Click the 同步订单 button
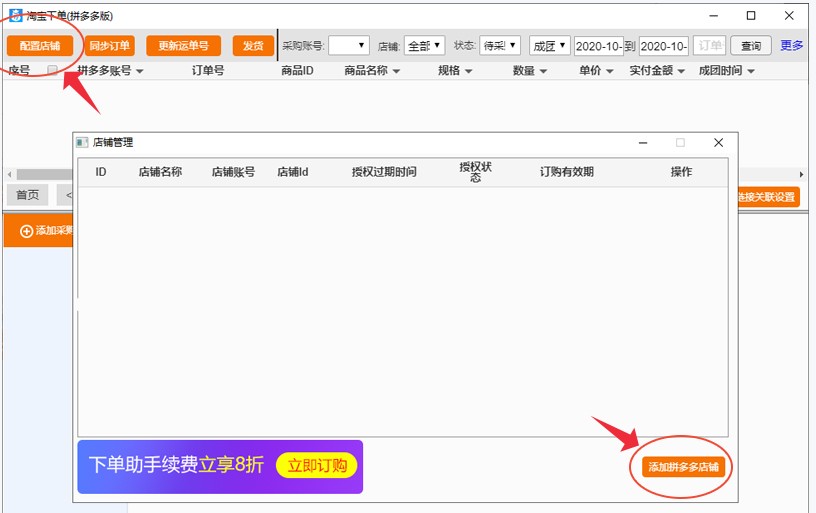This screenshot has width=816, height=513. click(109, 46)
